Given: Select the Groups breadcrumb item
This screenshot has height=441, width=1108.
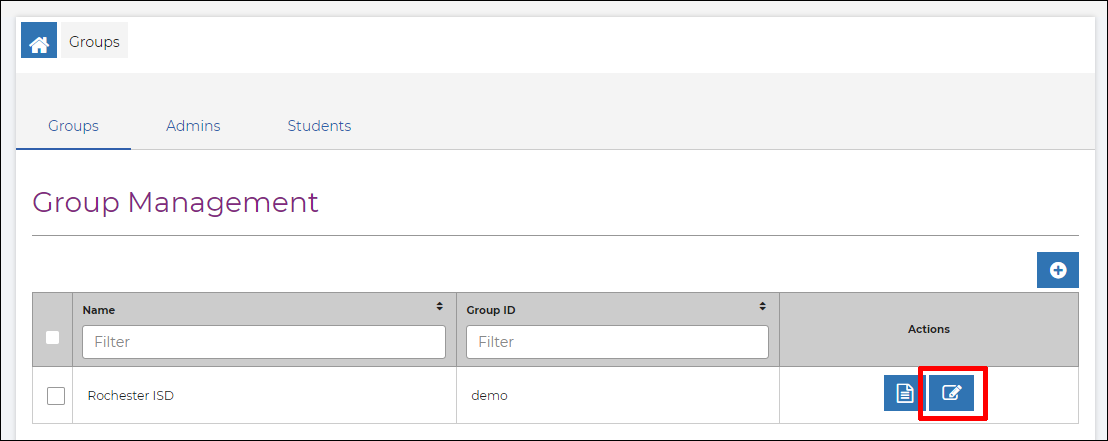Looking at the screenshot, I should click(94, 42).
